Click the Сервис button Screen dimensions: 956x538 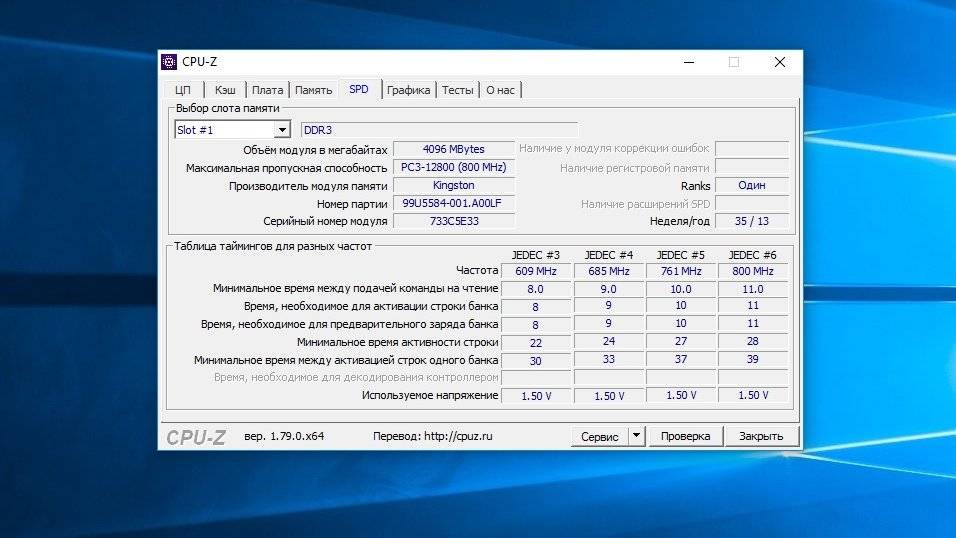pos(599,437)
